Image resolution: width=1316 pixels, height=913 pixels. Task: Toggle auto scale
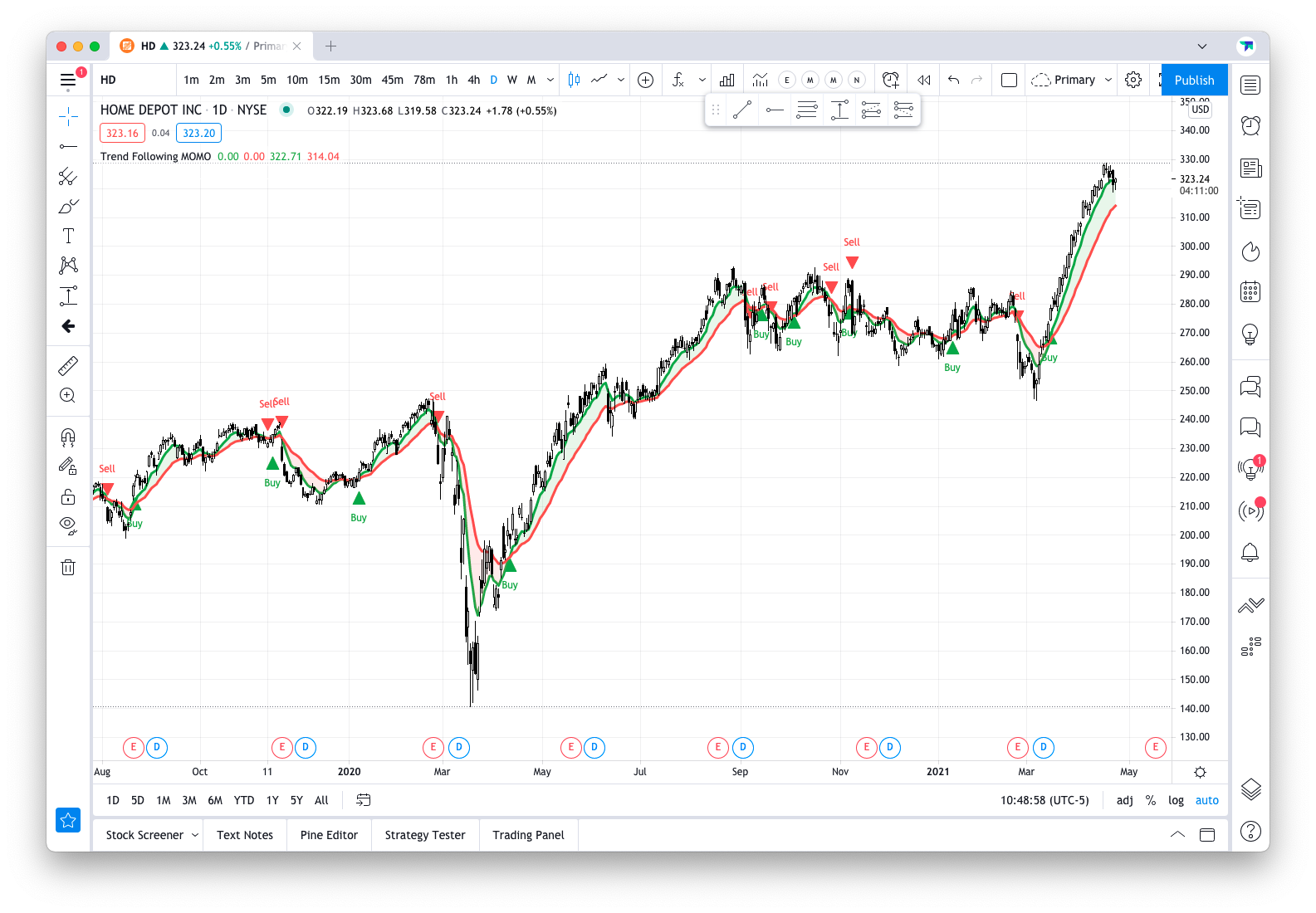[1207, 800]
